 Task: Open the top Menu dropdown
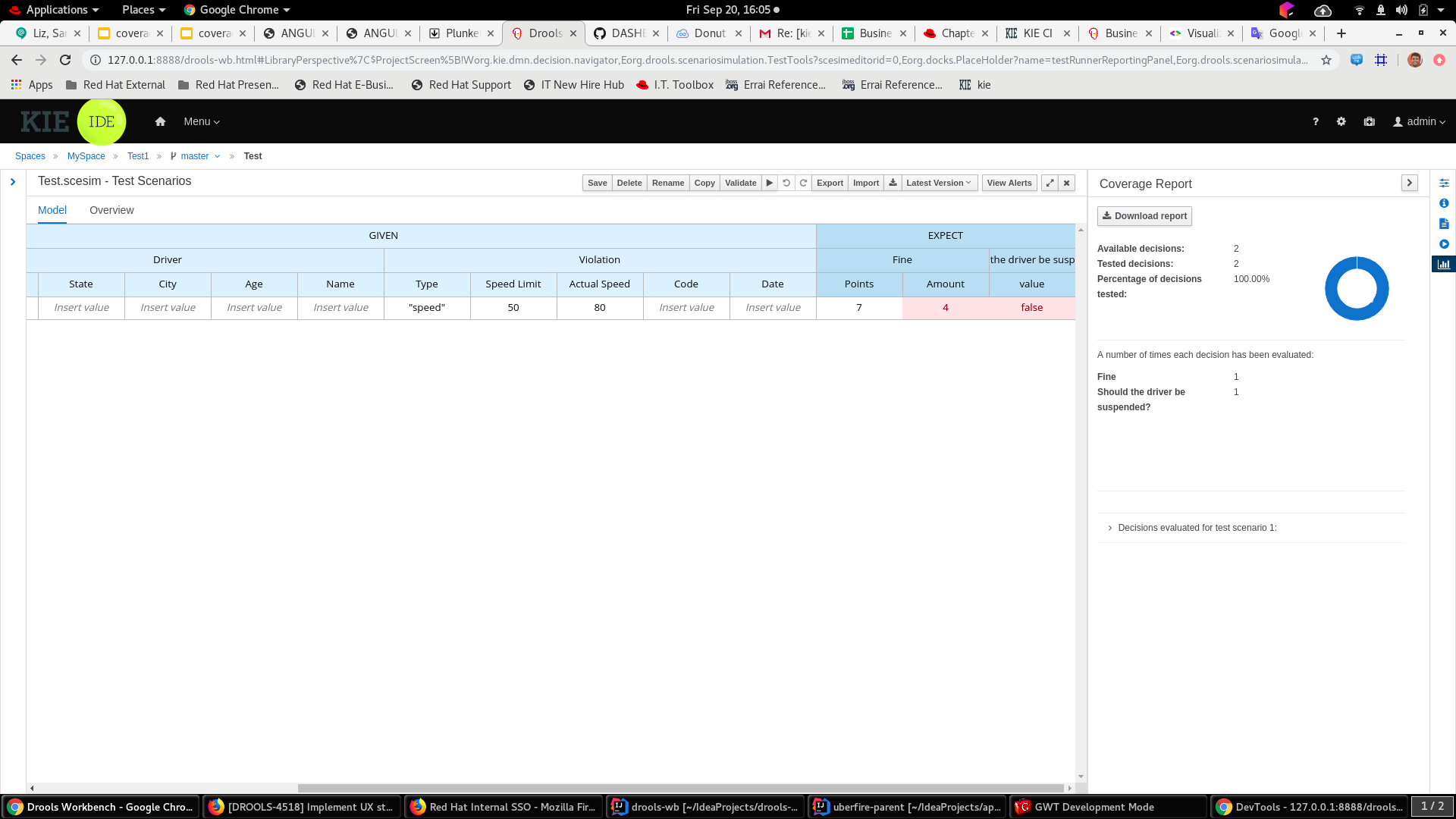(201, 121)
